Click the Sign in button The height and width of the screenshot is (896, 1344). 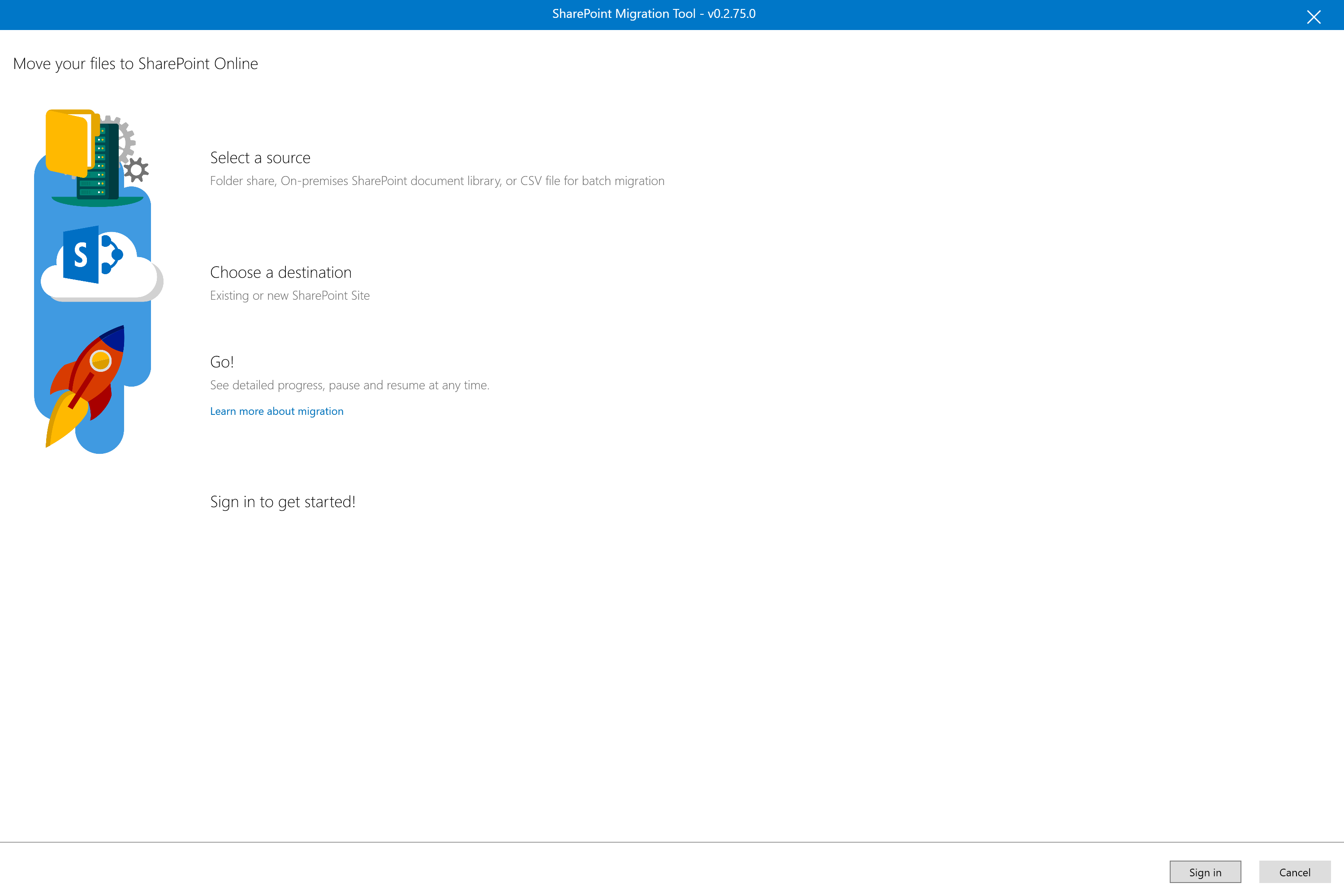[1205, 872]
